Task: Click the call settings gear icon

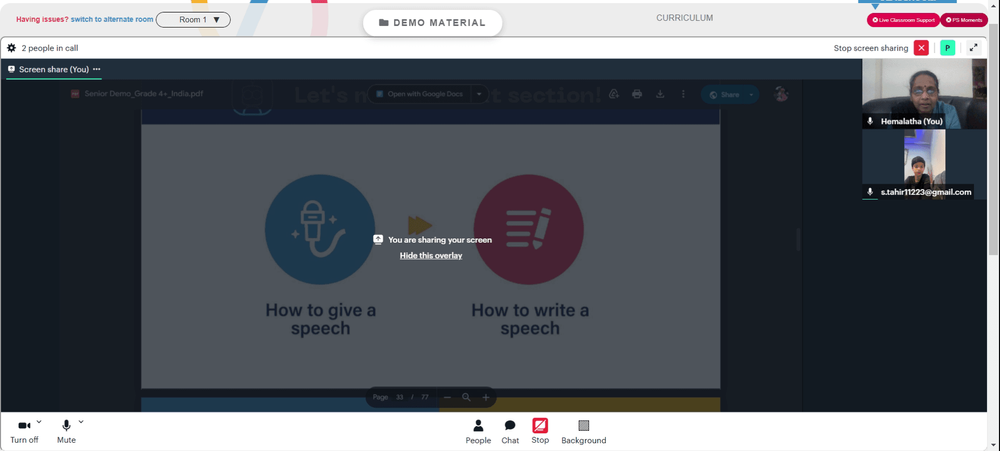Action: click(x=11, y=48)
